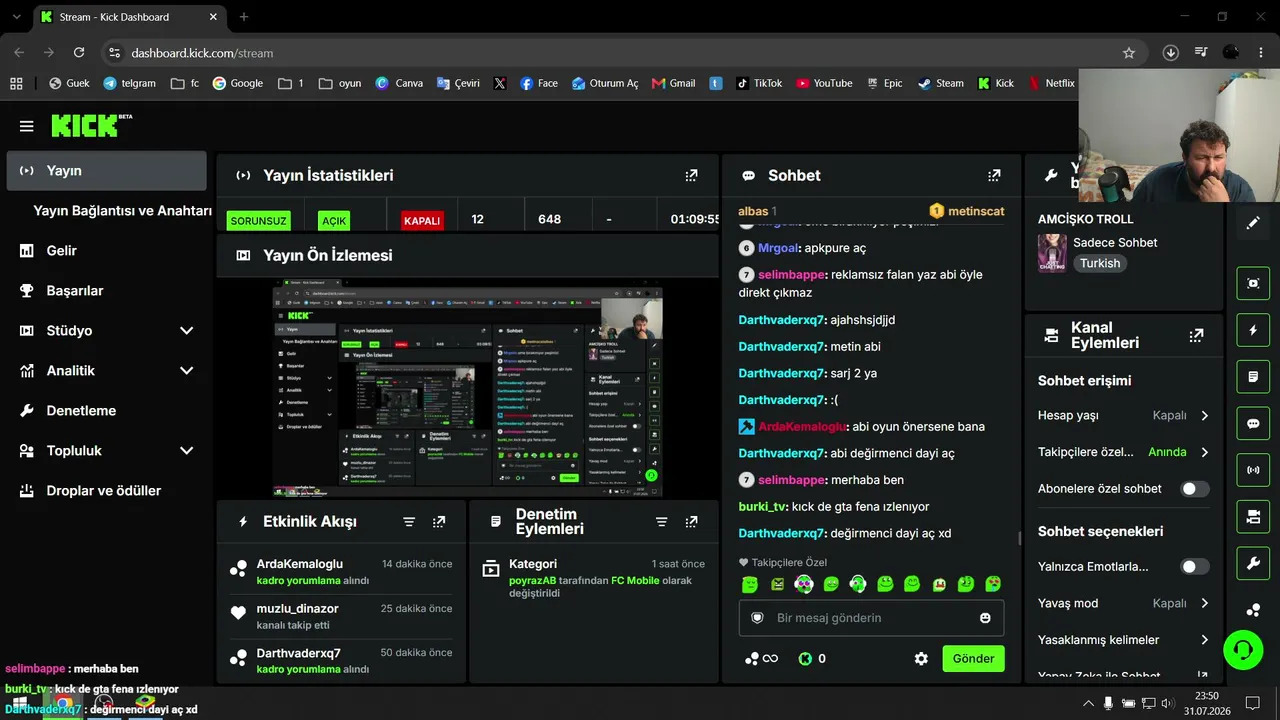The width and height of the screenshot is (1280, 720).
Task: Open Yavaş mod setting
Action: click(x=1124, y=604)
